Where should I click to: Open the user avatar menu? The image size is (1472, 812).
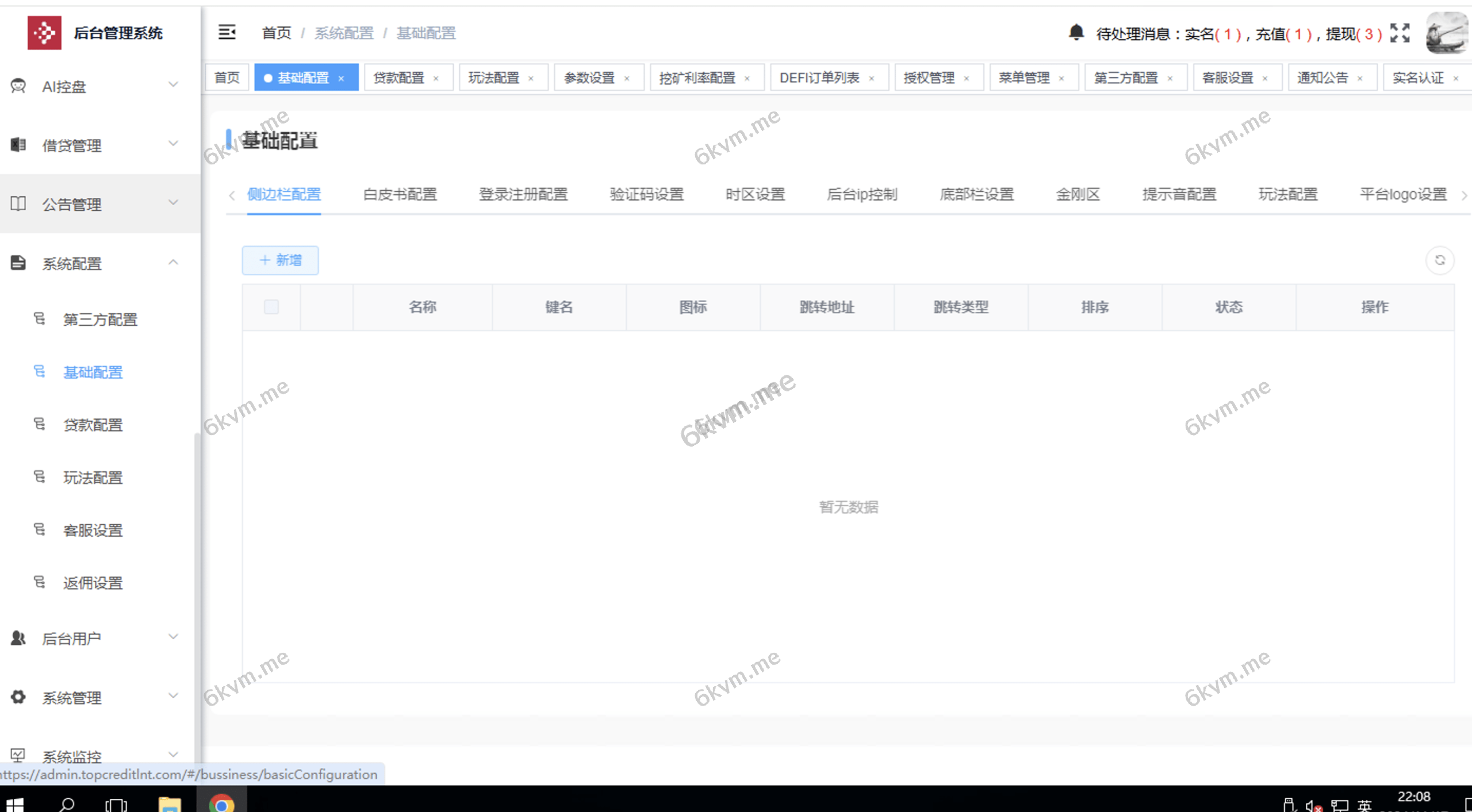[x=1447, y=33]
